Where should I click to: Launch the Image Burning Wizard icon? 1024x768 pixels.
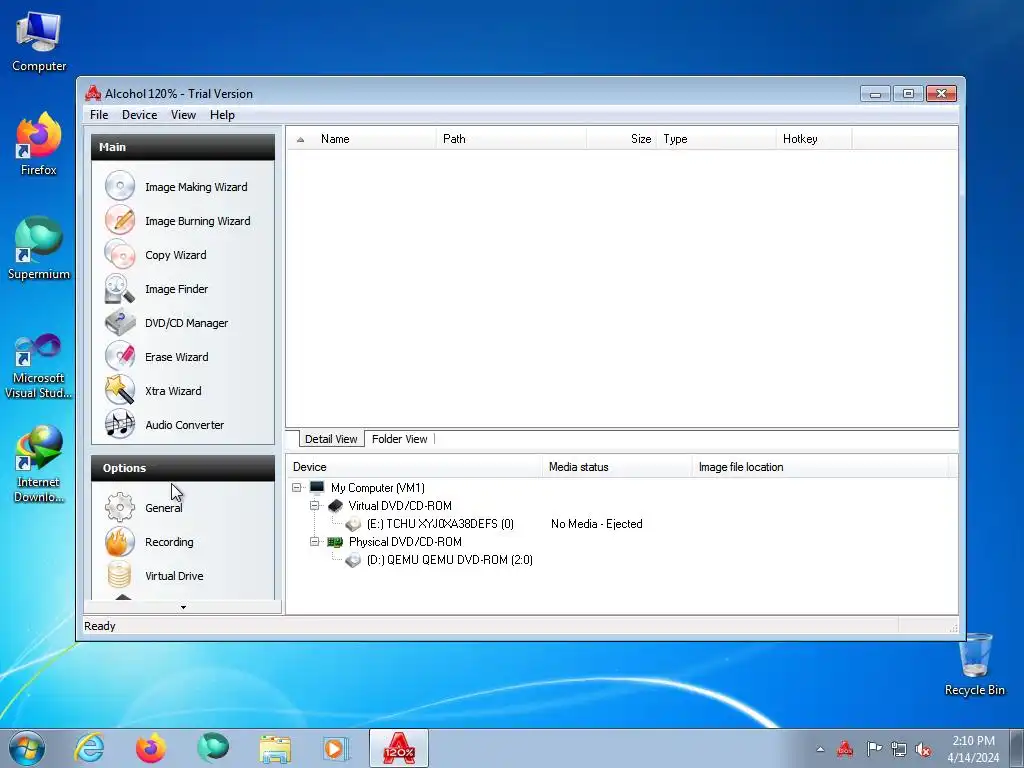point(120,220)
